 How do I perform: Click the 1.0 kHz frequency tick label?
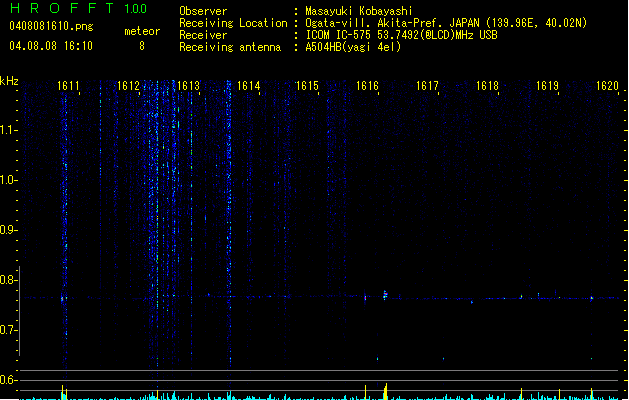tap(9, 180)
